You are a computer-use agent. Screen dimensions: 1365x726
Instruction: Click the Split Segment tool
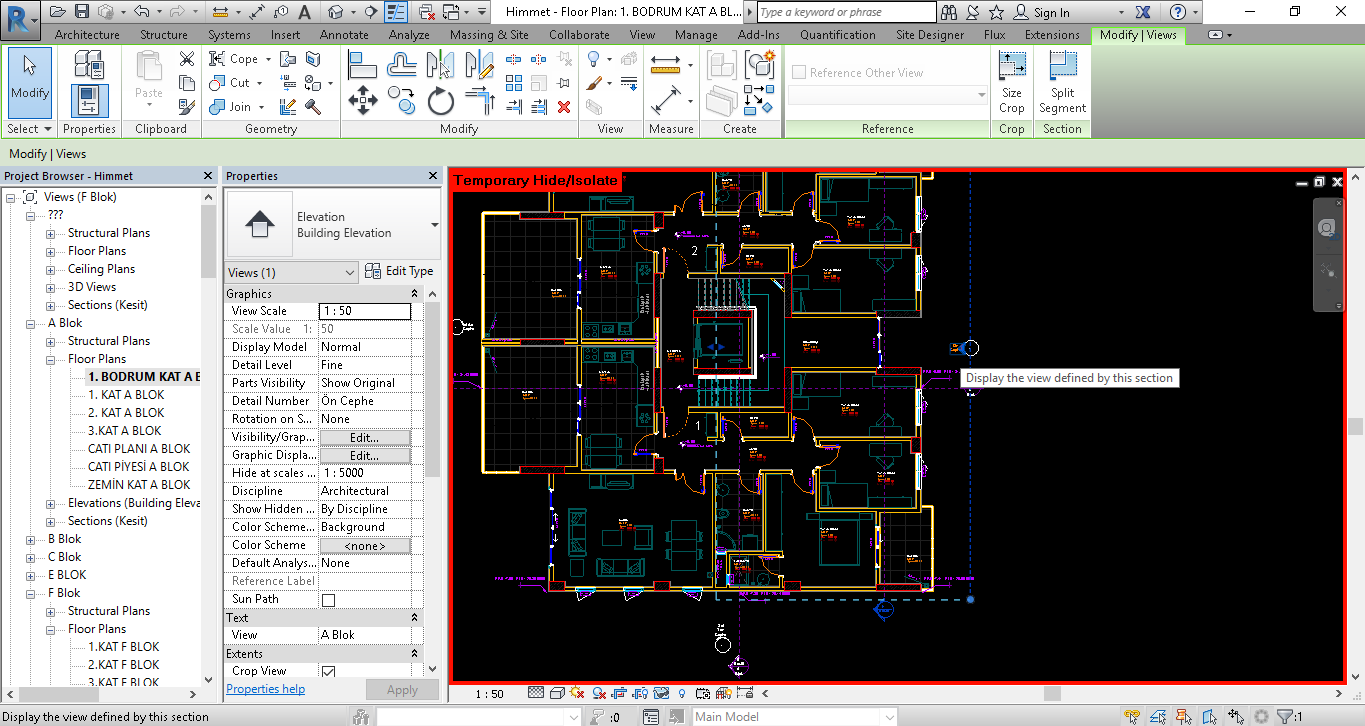1061,83
